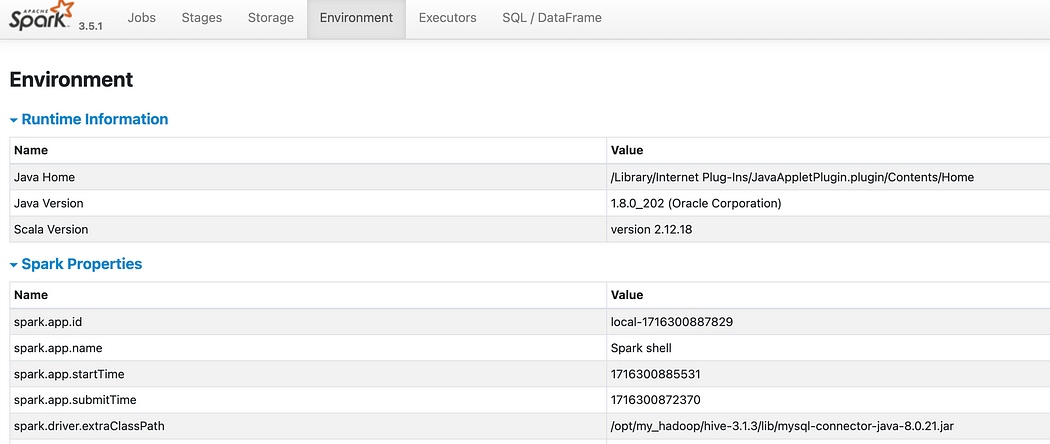Open the Executors tab

[447, 18]
